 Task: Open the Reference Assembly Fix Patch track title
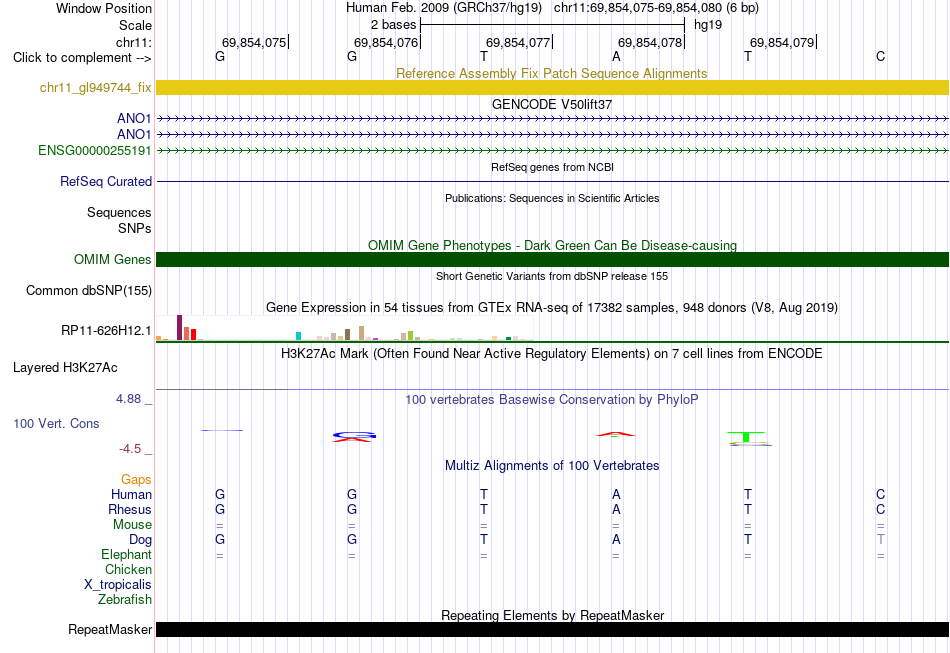tap(551, 73)
